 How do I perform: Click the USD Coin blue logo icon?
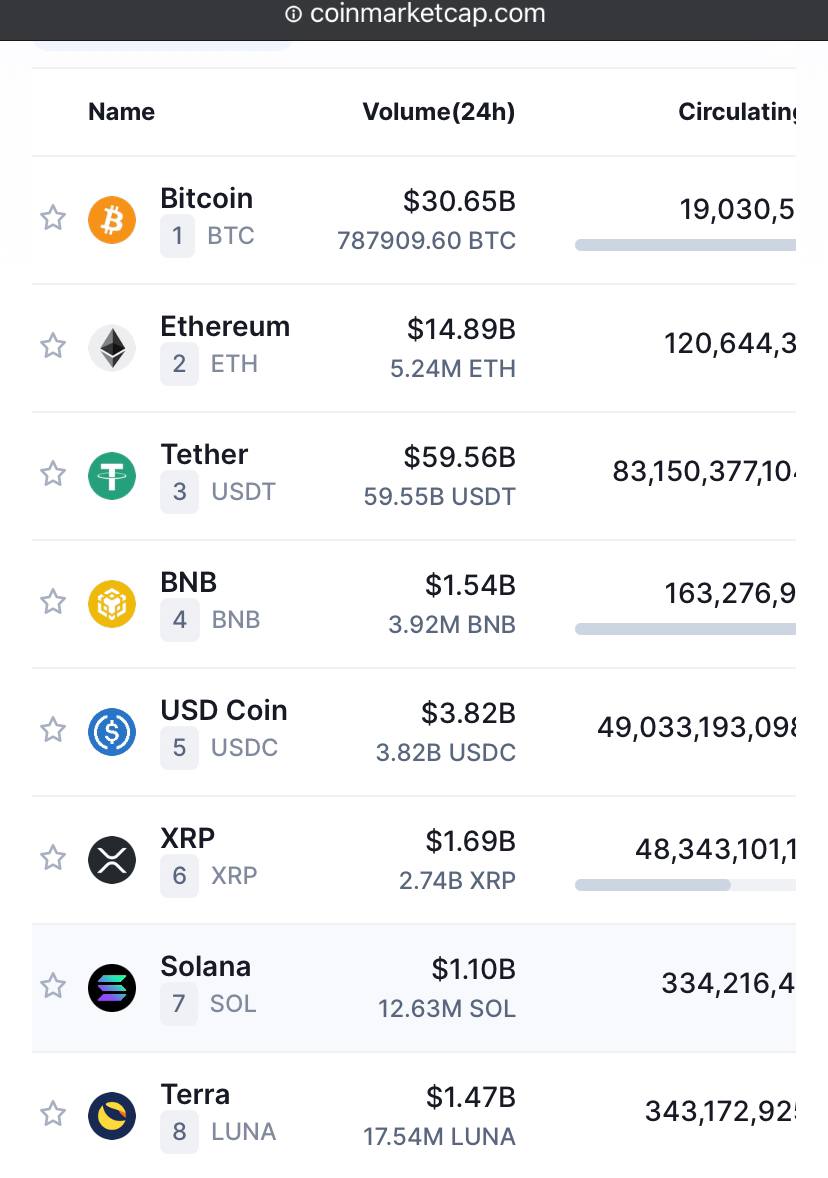point(112,732)
